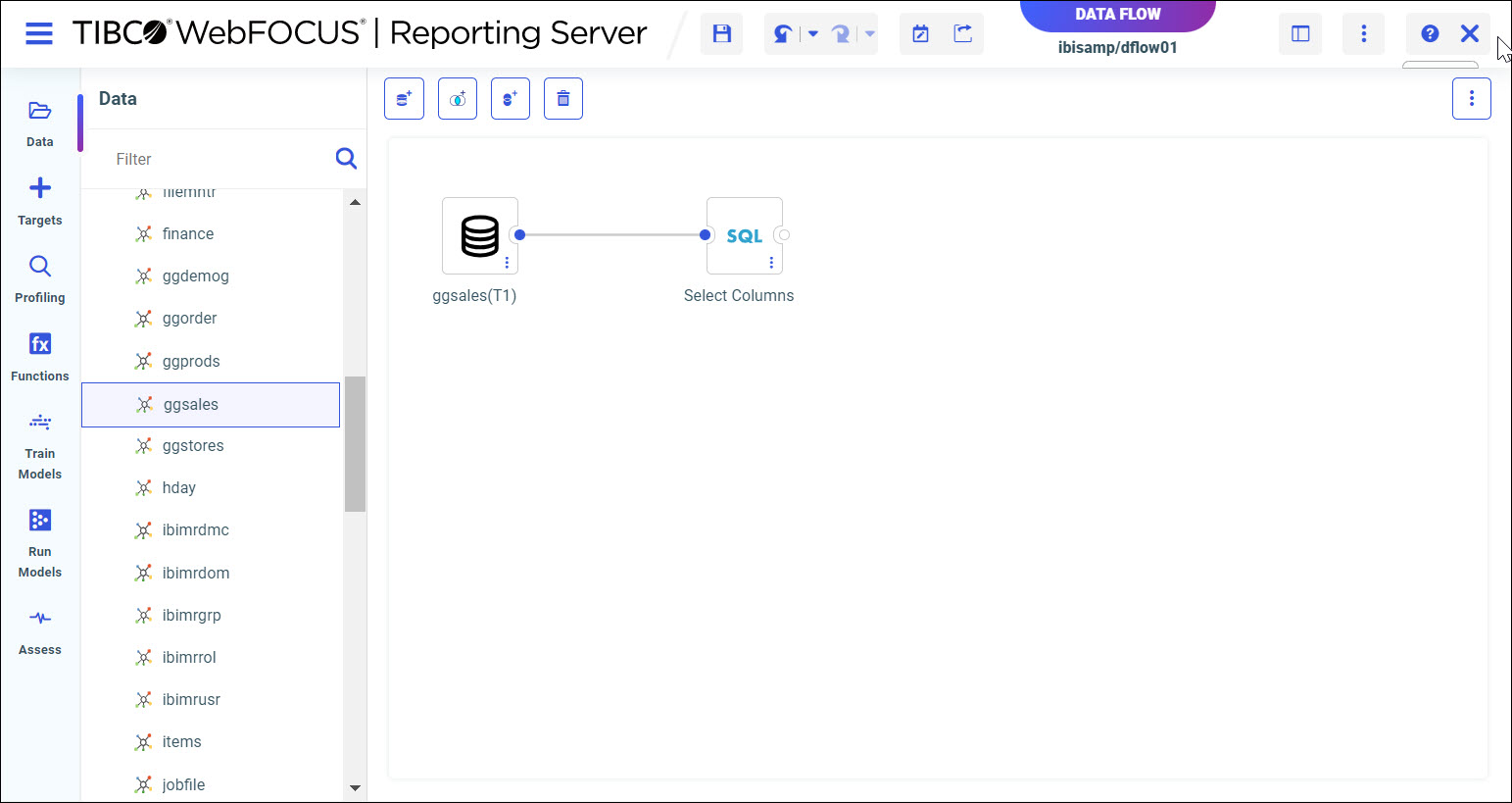Select the ggsales(T1) database node

480,235
